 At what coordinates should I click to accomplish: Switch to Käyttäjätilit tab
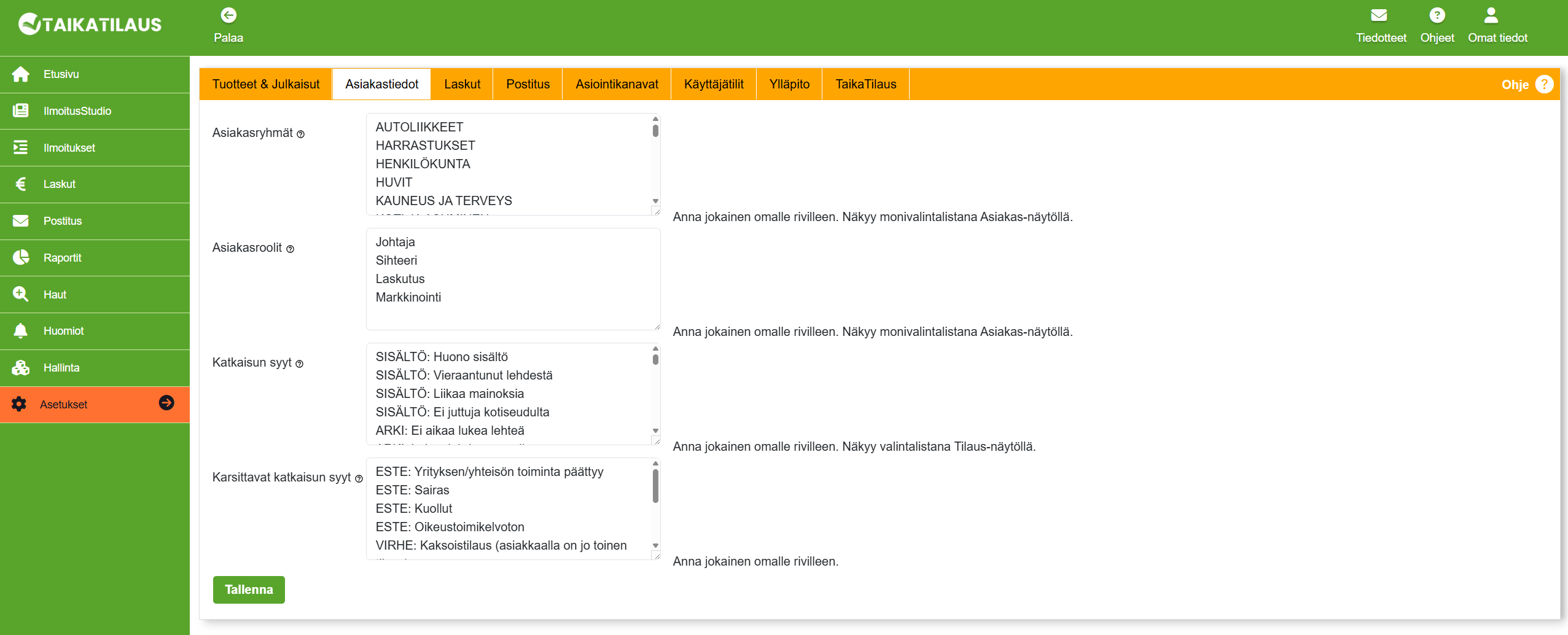click(x=714, y=84)
